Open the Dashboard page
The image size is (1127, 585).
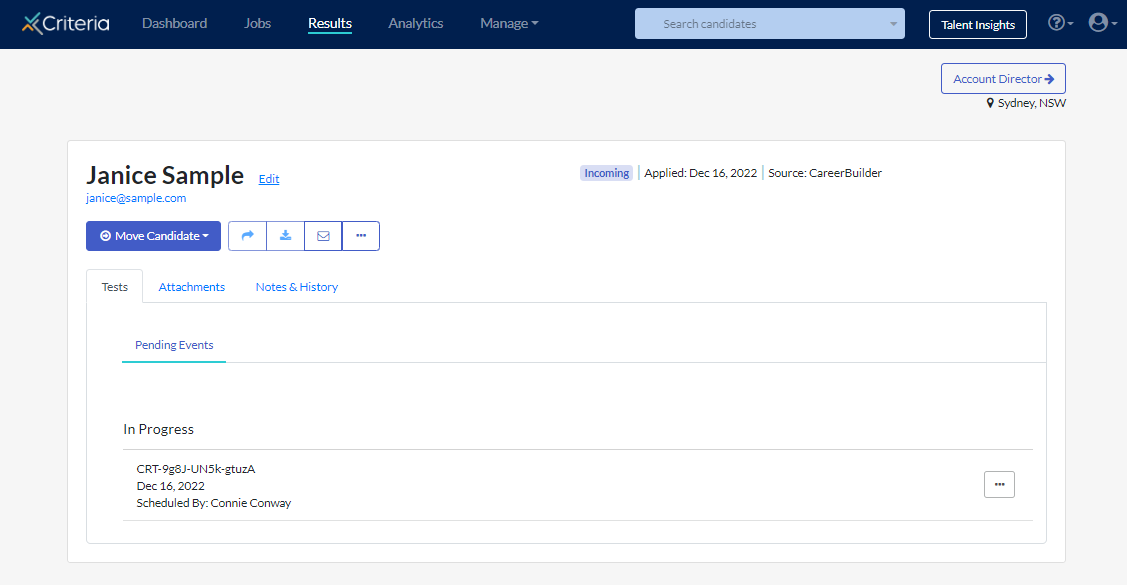[x=175, y=23]
